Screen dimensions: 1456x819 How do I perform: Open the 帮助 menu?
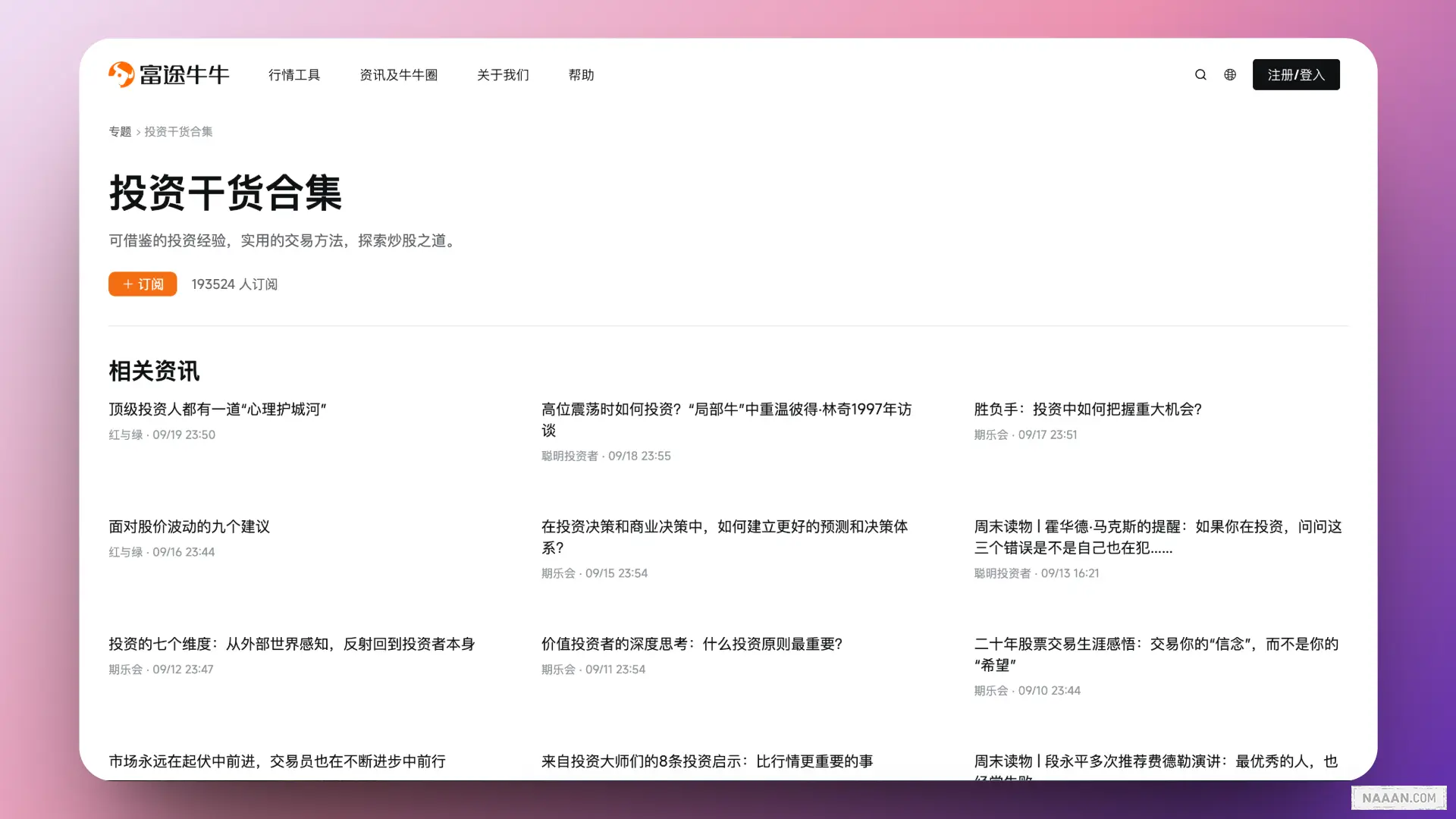coord(581,74)
